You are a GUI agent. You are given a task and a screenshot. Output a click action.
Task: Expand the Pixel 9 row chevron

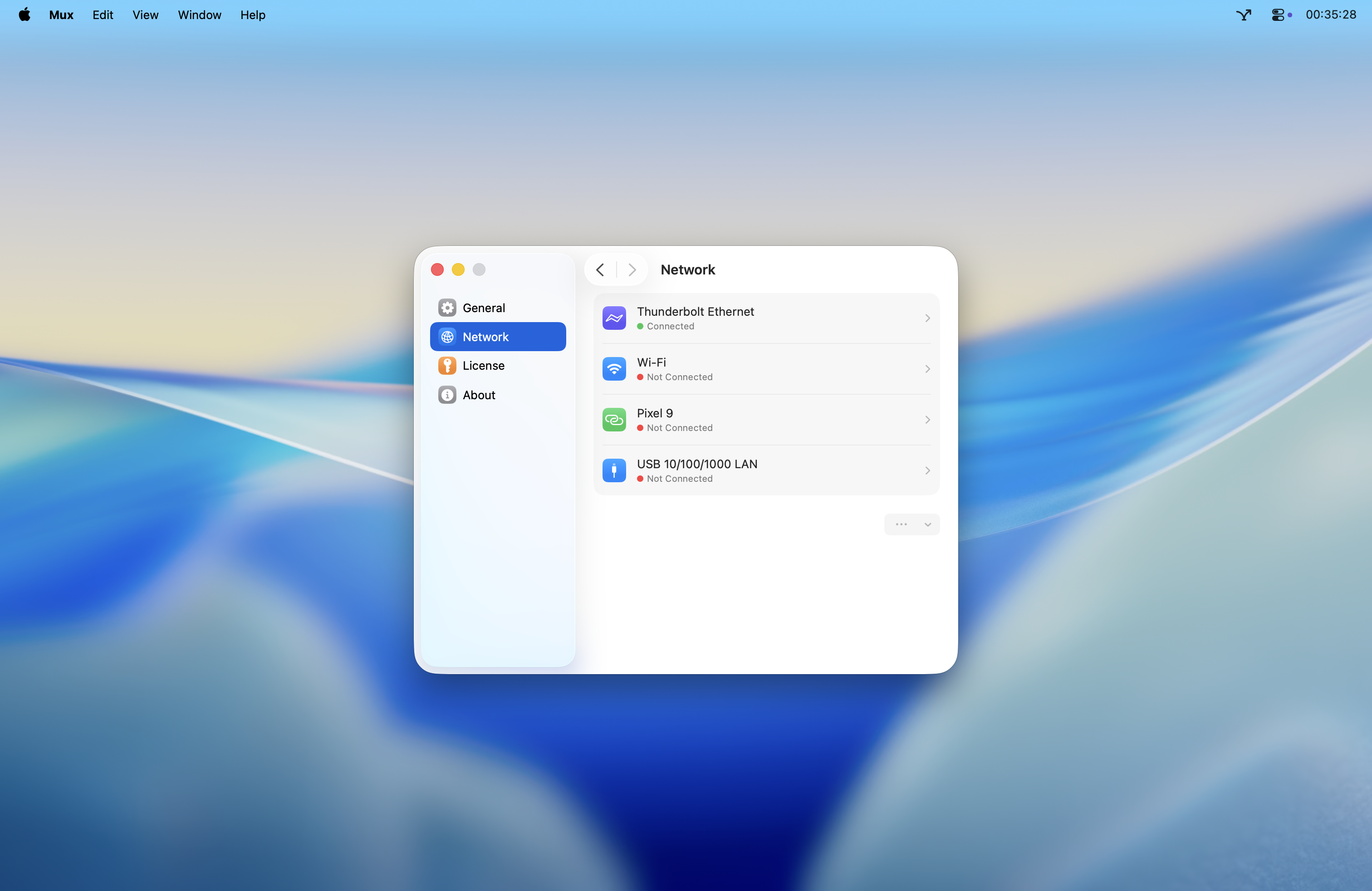pyautogui.click(x=927, y=419)
